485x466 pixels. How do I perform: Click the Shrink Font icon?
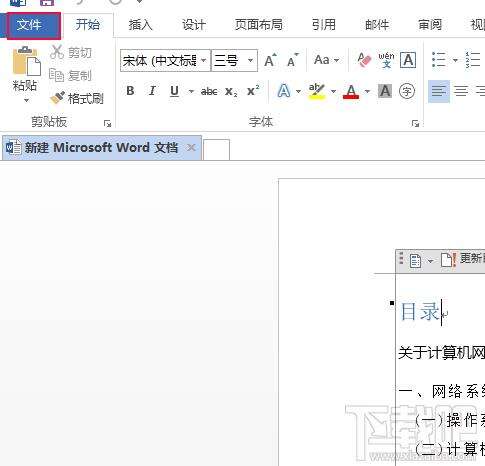coord(293,60)
